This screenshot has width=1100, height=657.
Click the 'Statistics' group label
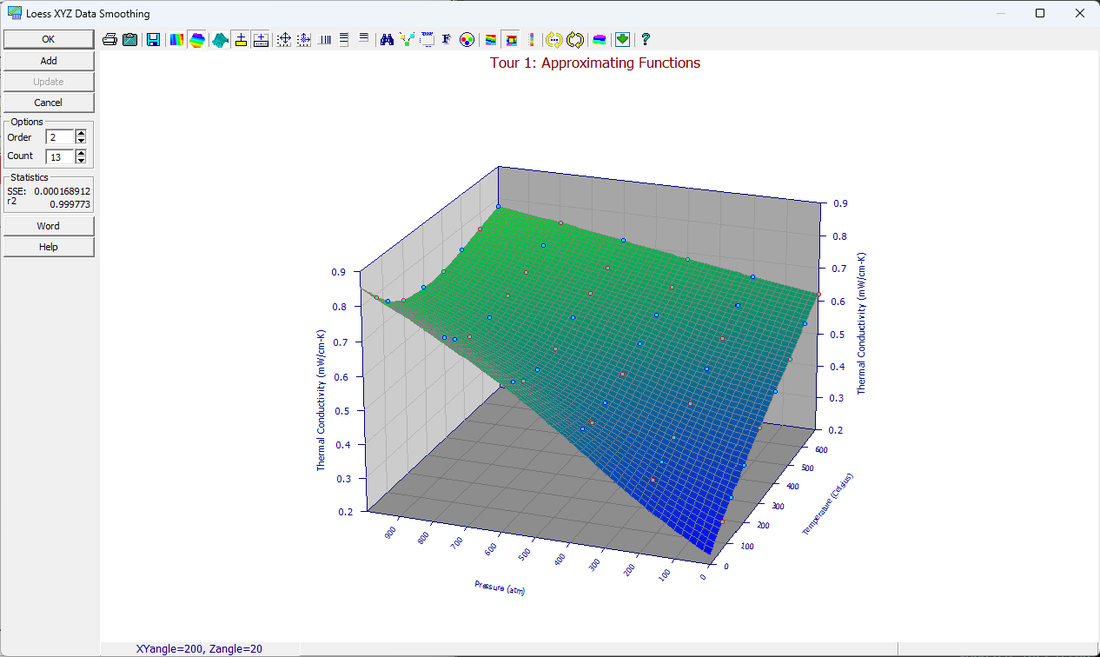click(29, 177)
